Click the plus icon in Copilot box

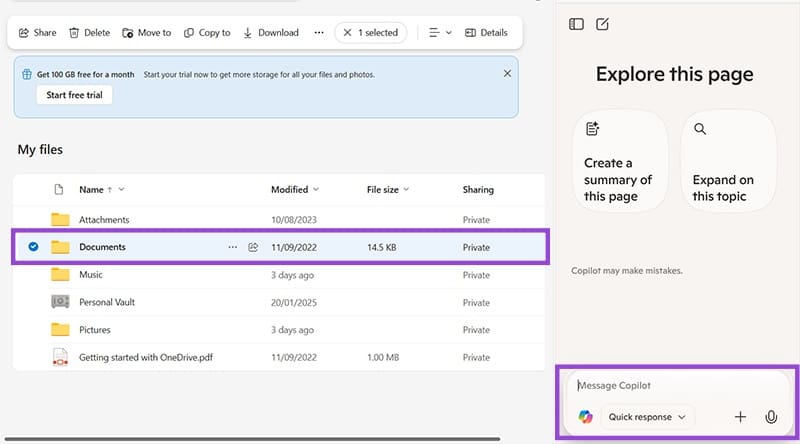coord(740,417)
